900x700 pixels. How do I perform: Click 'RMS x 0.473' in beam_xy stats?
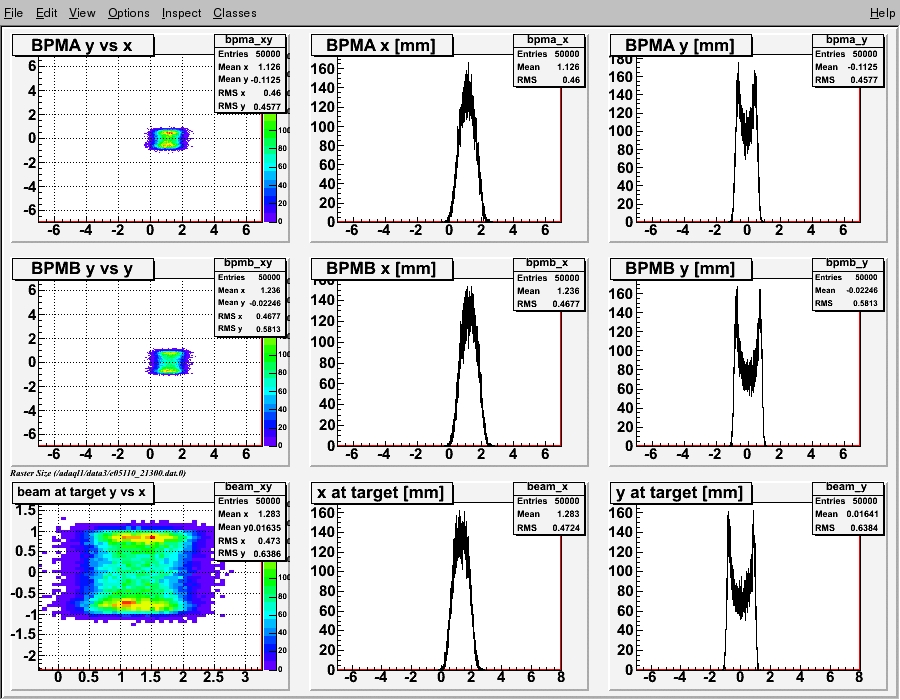pyautogui.click(x=249, y=540)
